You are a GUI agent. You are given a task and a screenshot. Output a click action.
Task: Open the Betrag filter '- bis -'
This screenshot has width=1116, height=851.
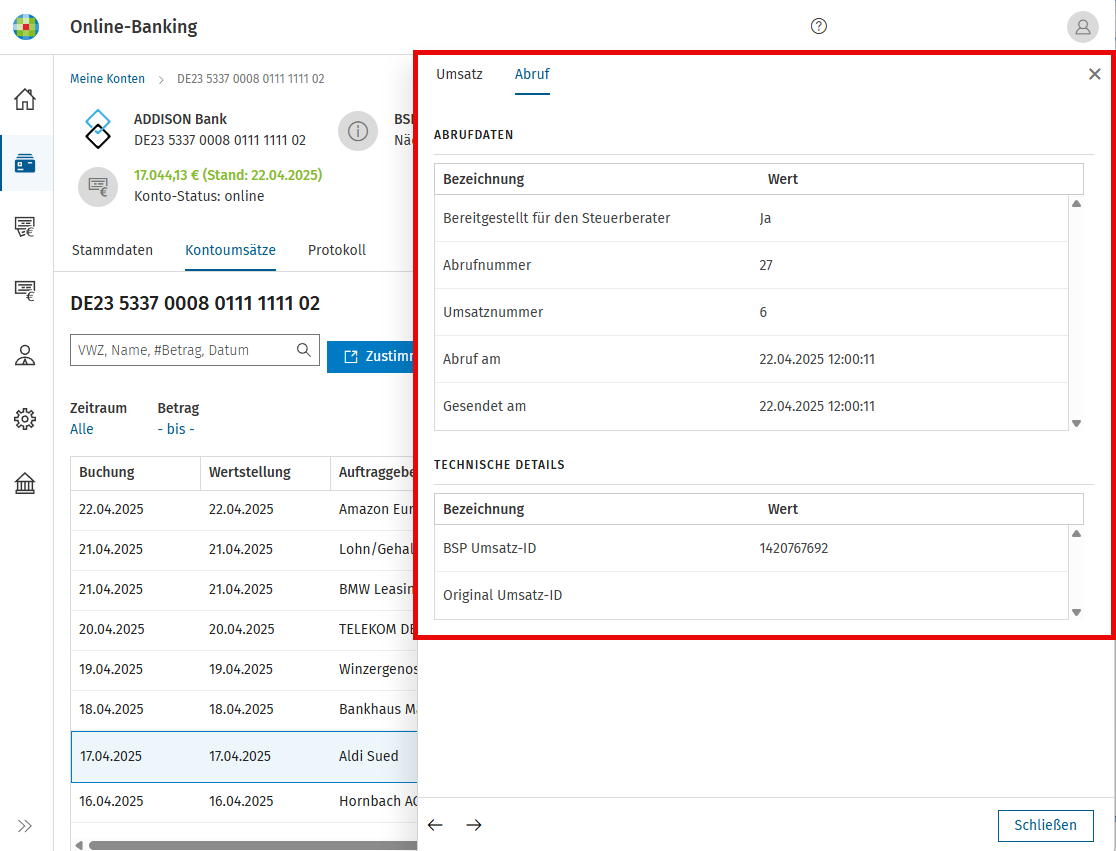(x=176, y=429)
